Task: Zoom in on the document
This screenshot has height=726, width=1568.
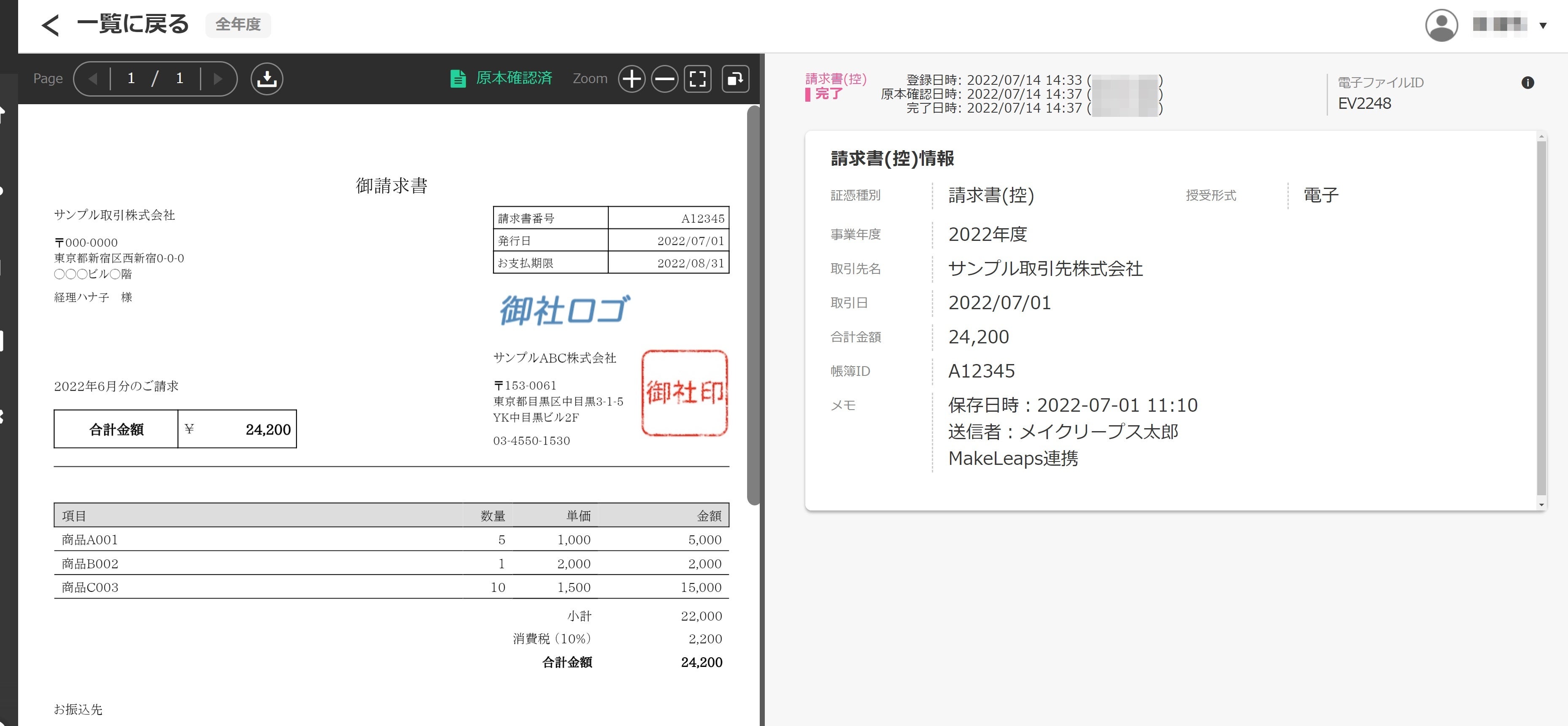Action: 631,78
